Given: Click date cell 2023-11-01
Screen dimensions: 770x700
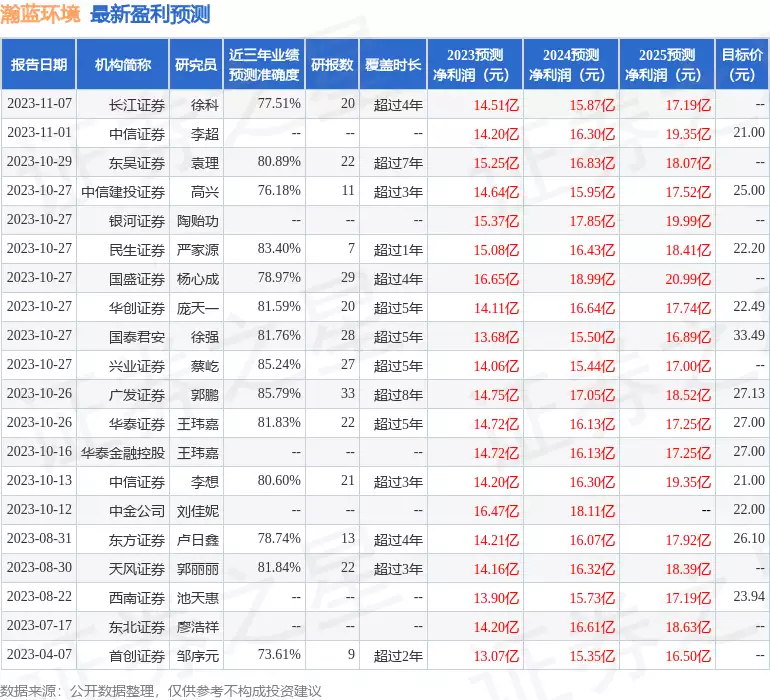Looking at the screenshot, I should [39, 133].
